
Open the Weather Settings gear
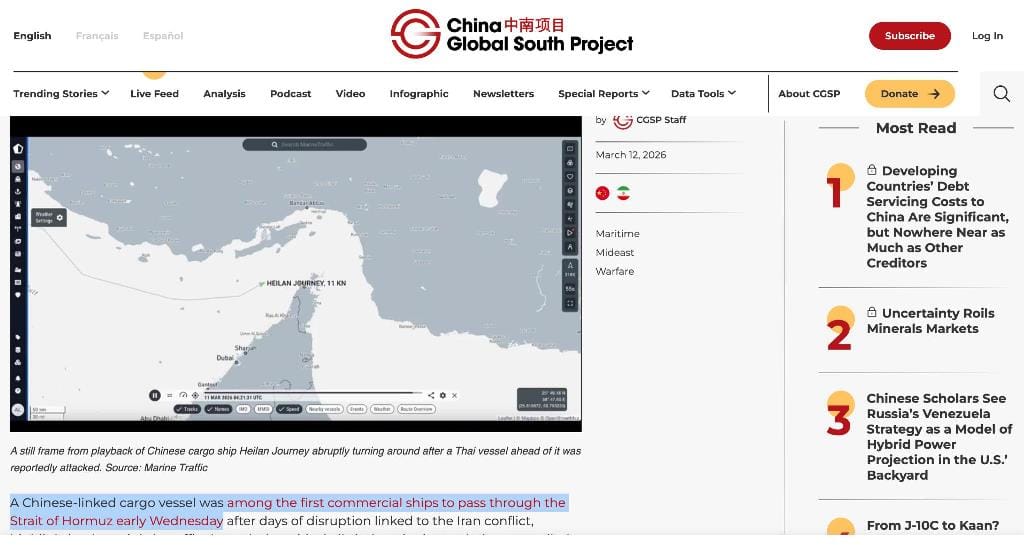[x=60, y=217]
